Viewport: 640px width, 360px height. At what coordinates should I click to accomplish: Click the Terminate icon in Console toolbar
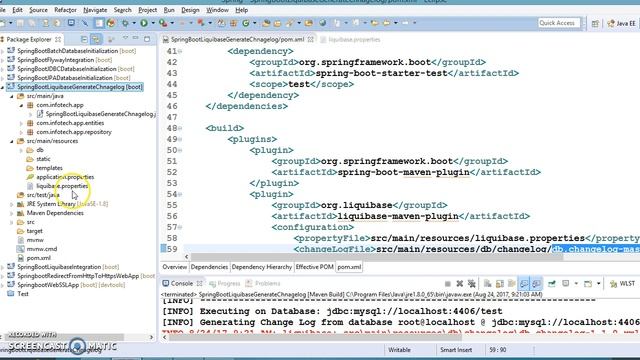tap(448, 284)
